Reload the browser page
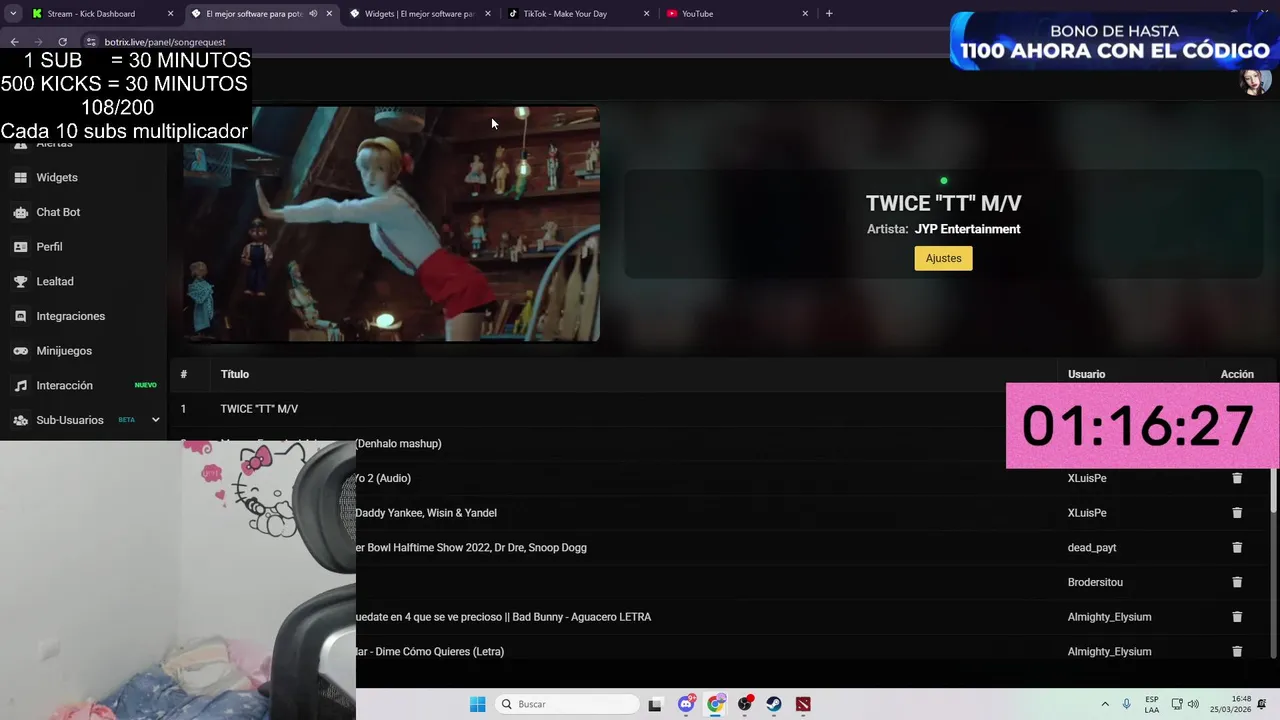The width and height of the screenshot is (1280, 720). tap(62, 42)
